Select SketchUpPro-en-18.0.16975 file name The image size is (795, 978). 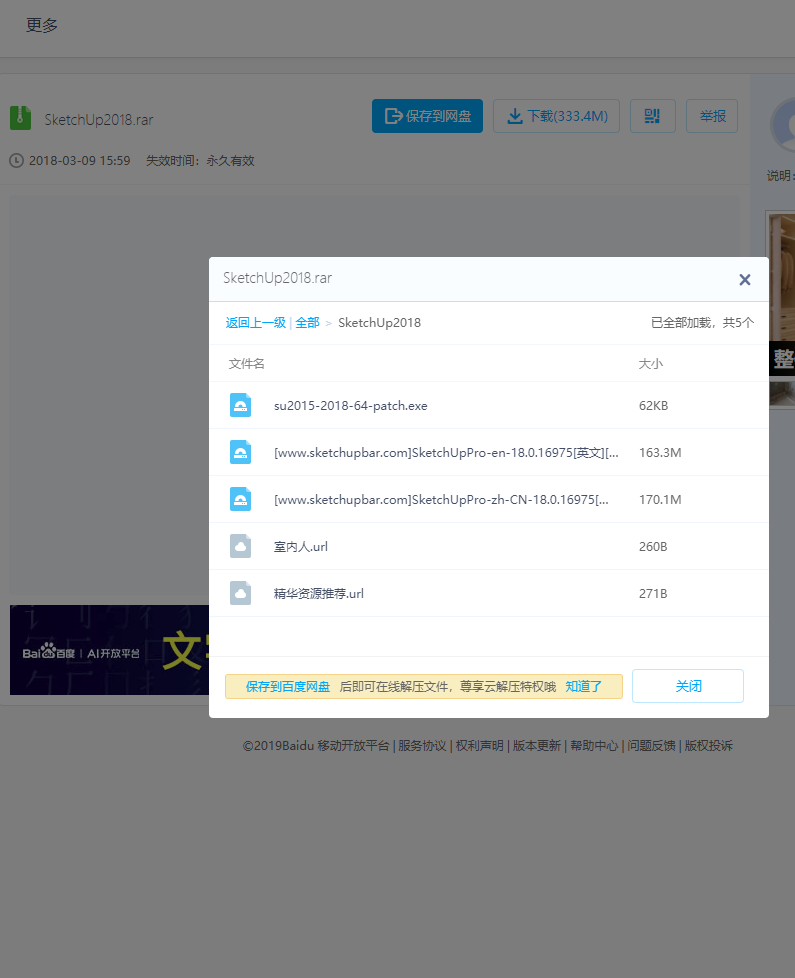(446, 453)
